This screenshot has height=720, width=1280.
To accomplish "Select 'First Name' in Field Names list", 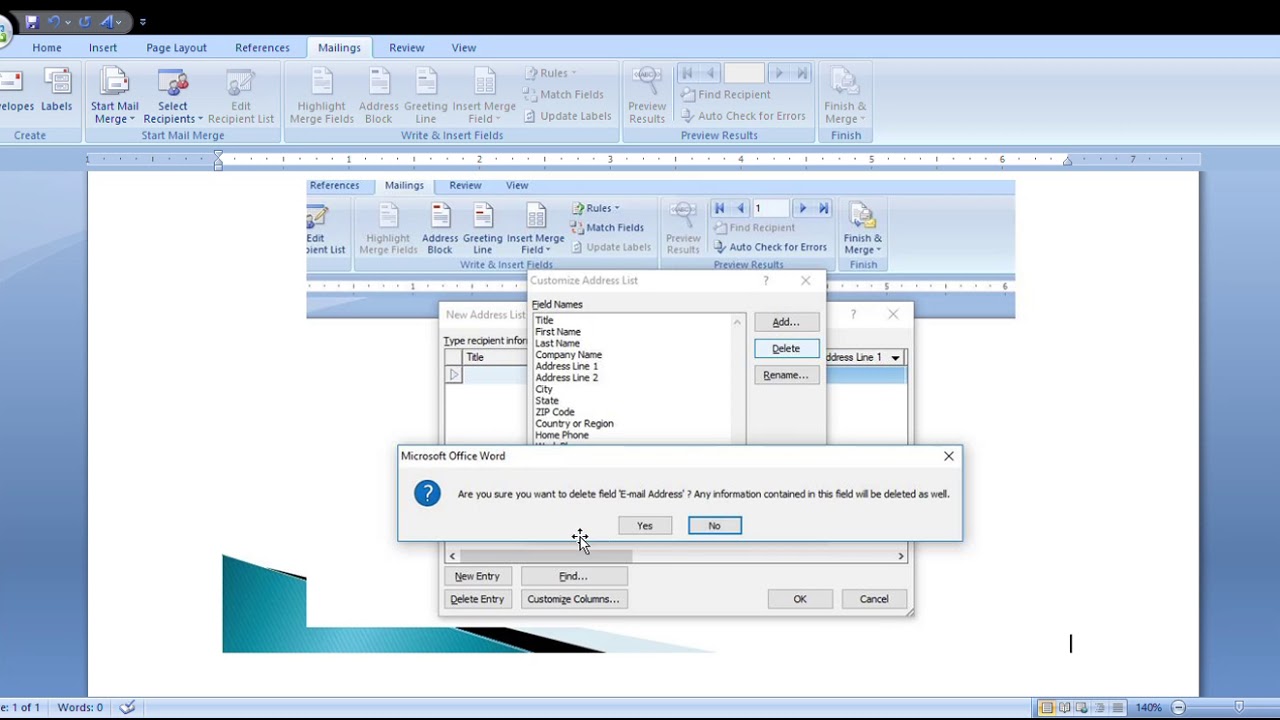I will 558,332.
